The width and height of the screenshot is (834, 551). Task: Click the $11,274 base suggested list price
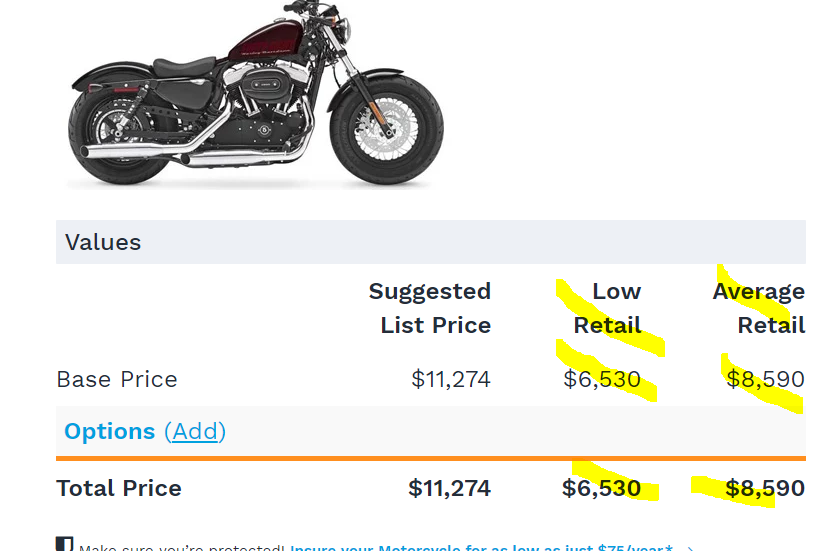pos(451,379)
